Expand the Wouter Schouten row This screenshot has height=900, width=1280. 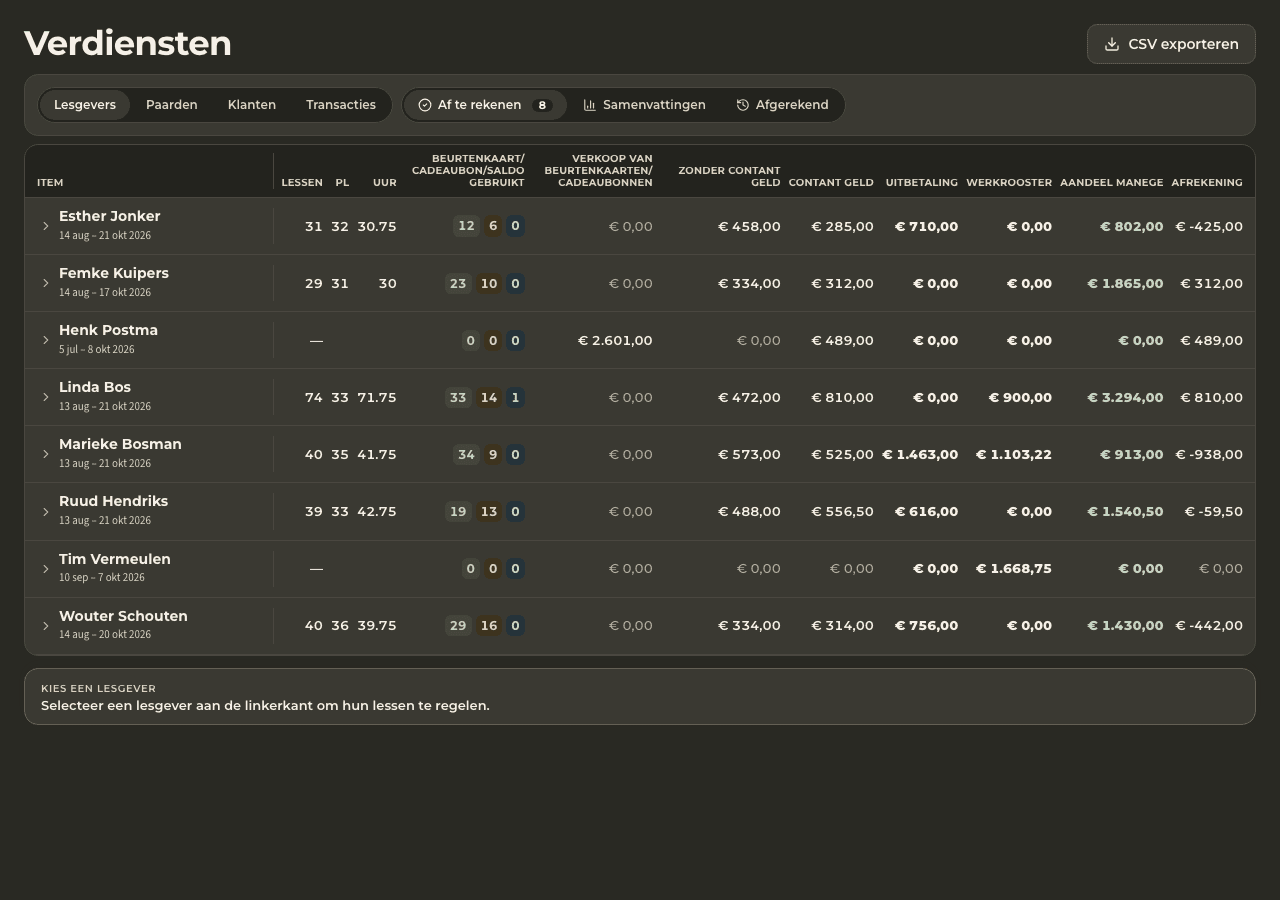46,626
